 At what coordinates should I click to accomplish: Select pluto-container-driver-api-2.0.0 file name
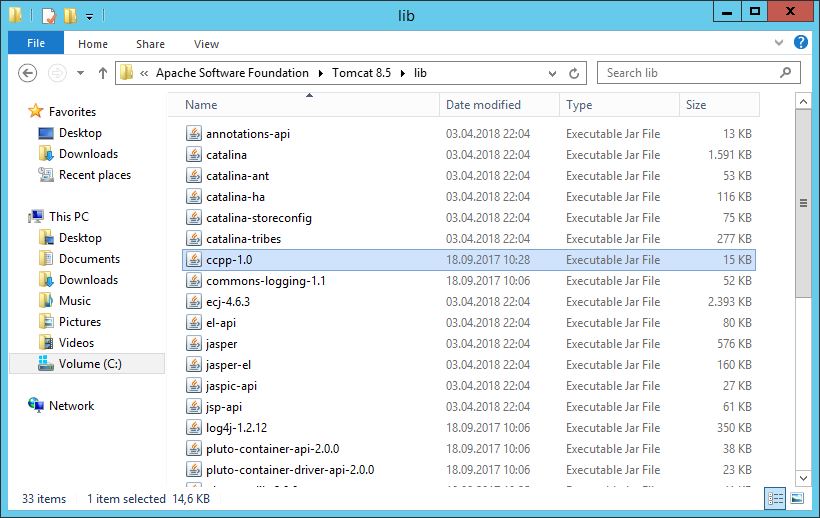tap(290, 470)
